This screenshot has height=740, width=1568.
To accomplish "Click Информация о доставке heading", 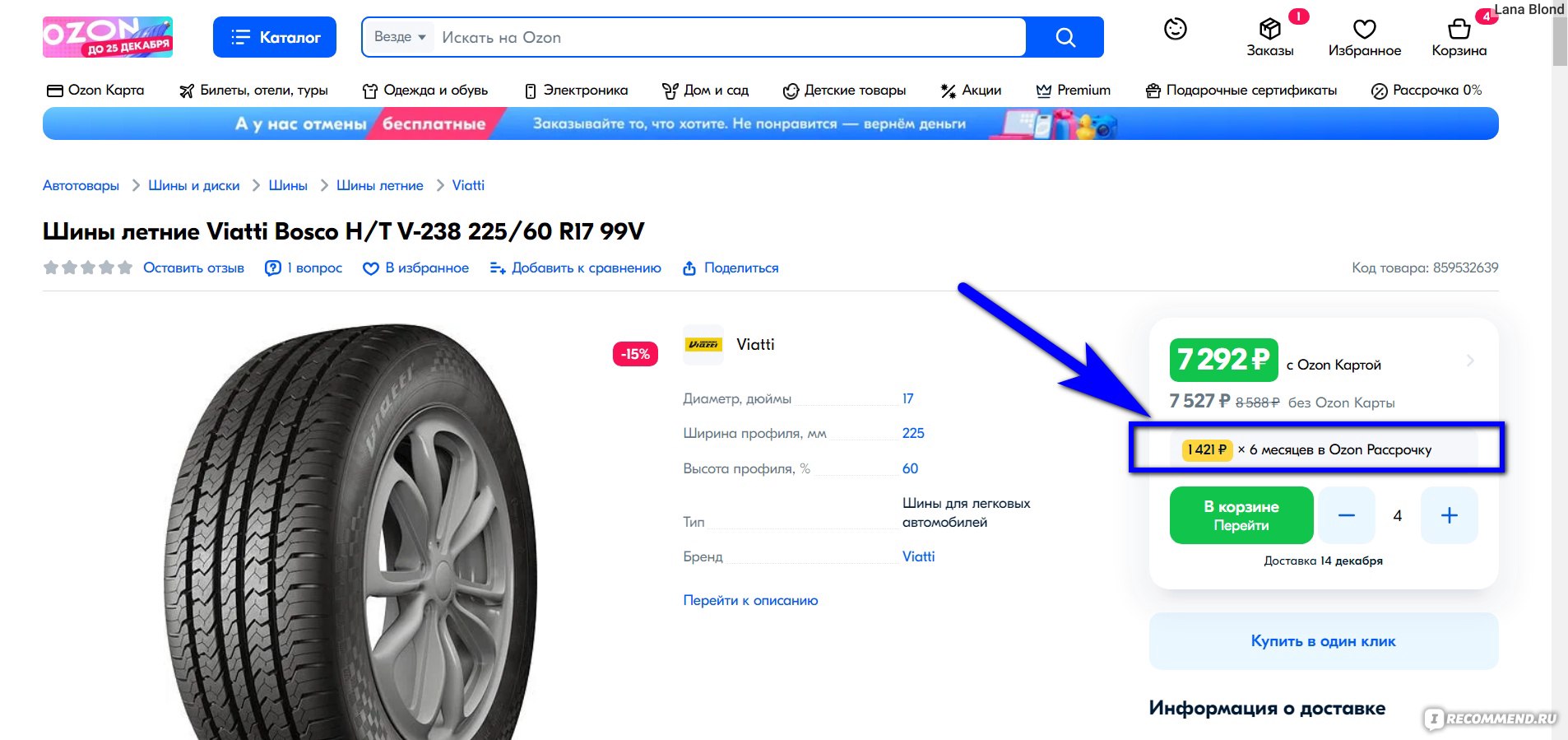I will [1267, 709].
